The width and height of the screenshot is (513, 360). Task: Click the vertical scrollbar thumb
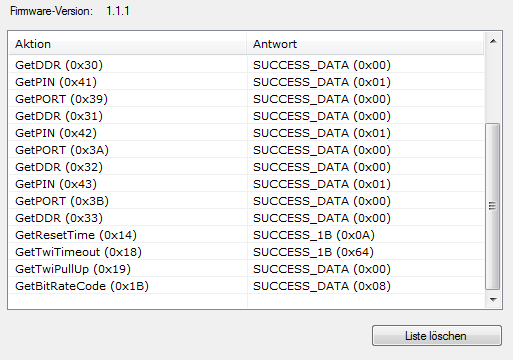coord(492,206)
